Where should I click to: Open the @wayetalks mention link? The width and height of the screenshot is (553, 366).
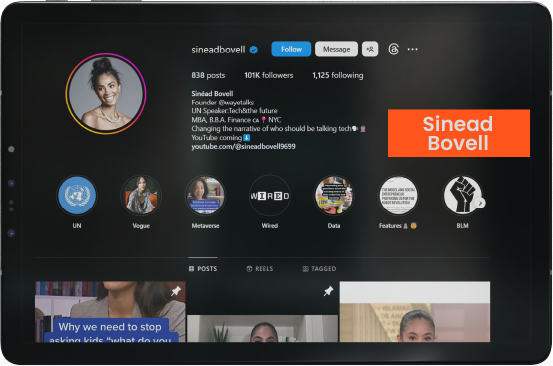(x=236, y=102)
